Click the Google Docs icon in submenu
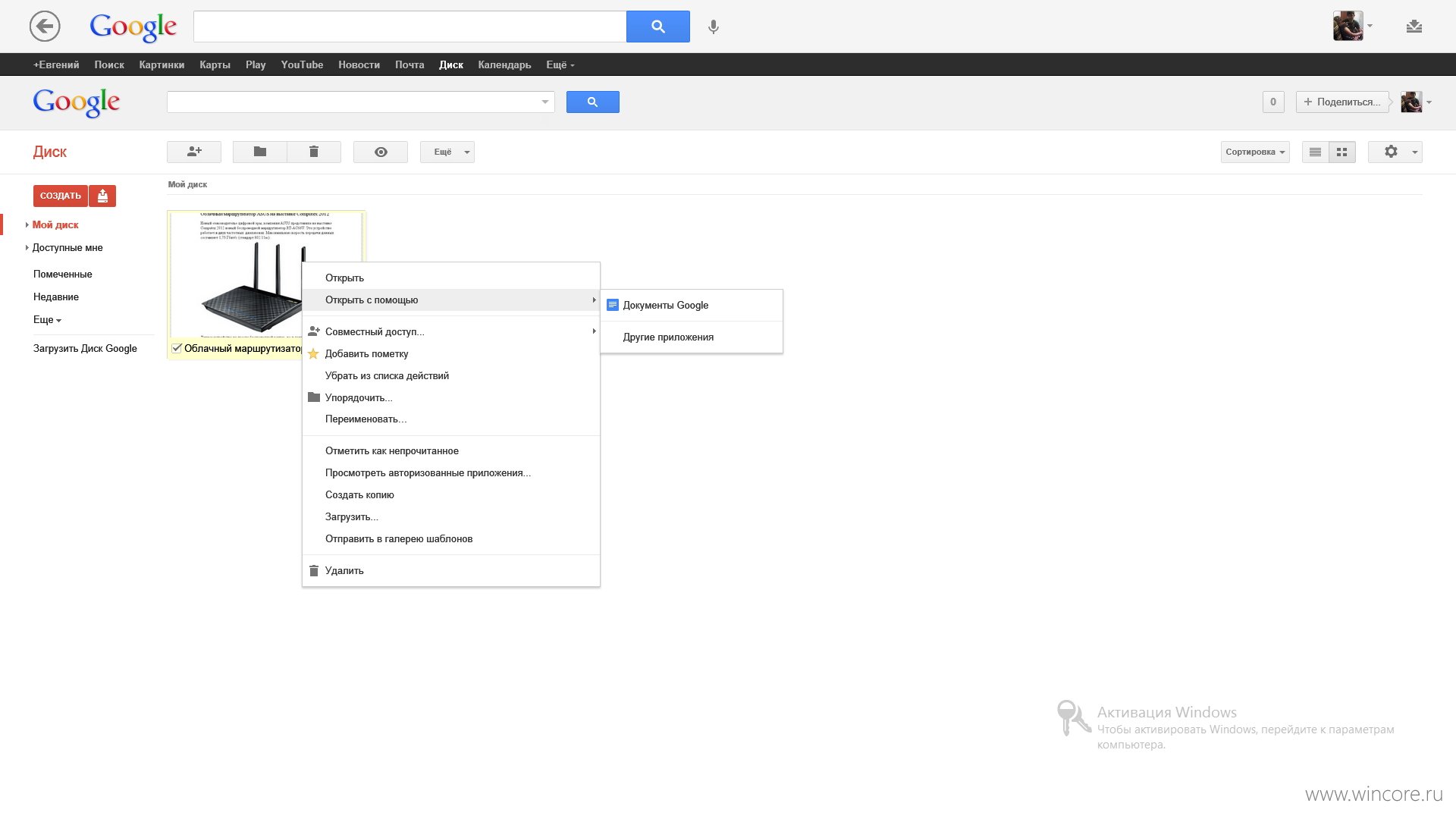This screenshot has width=1456, height=819. click(x=613, y=305)
